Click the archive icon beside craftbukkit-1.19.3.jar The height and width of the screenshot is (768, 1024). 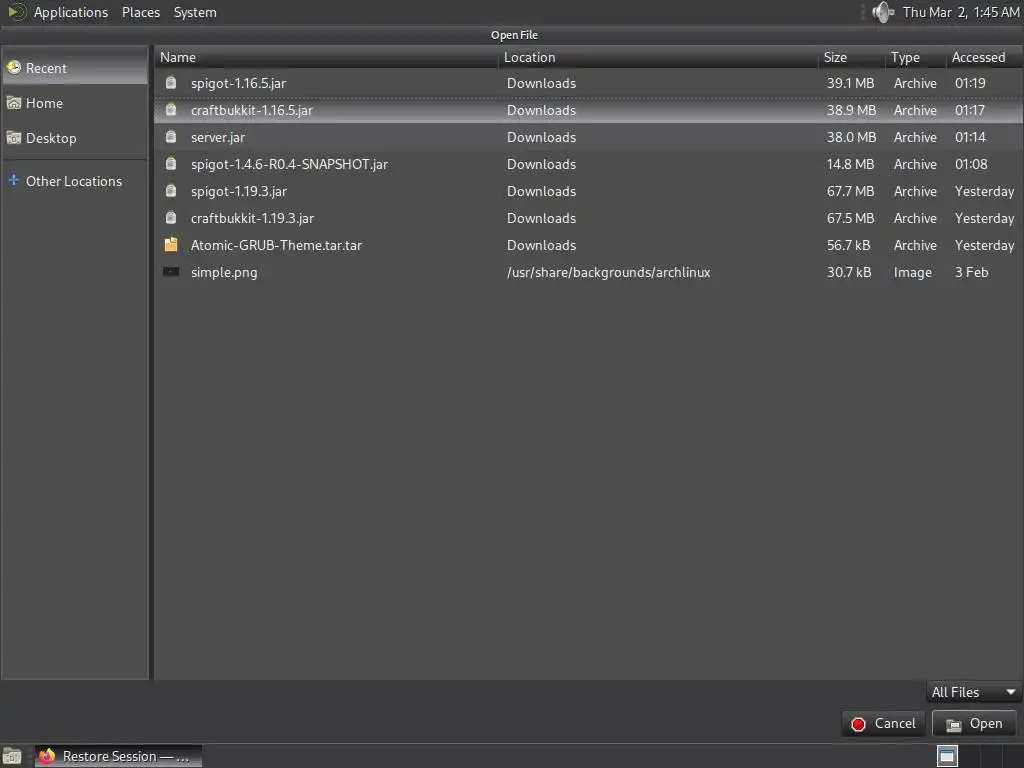(x=171, y=218)
